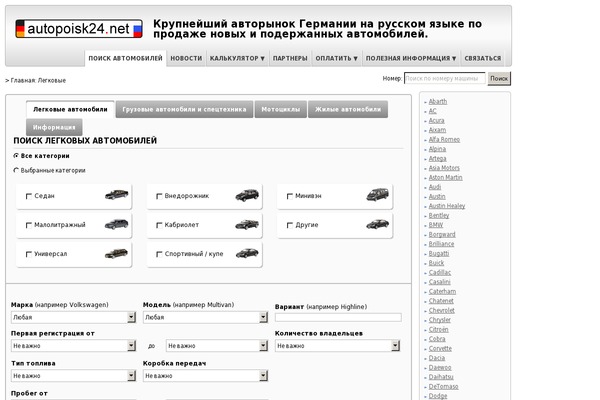This screenshot has width=600, height=400.
Task: Open the Alfa Romeo brand link
Action: click(444, 139)
